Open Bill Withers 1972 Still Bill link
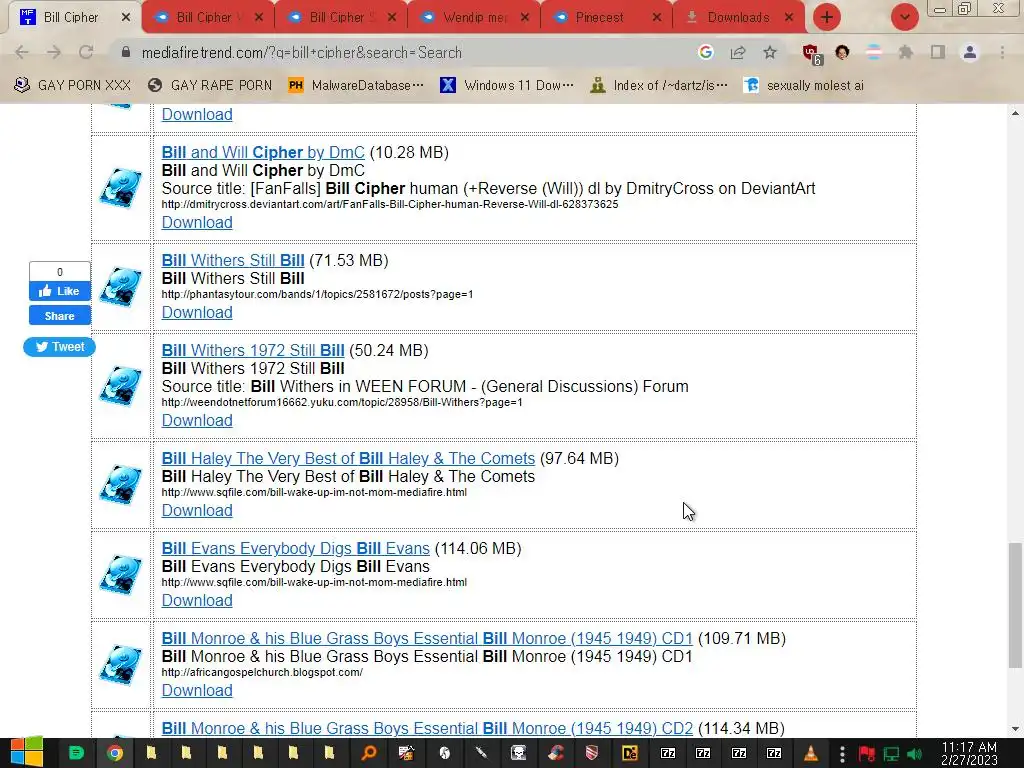This screenshot has height=768, width=1024. [x=253, y=350]
